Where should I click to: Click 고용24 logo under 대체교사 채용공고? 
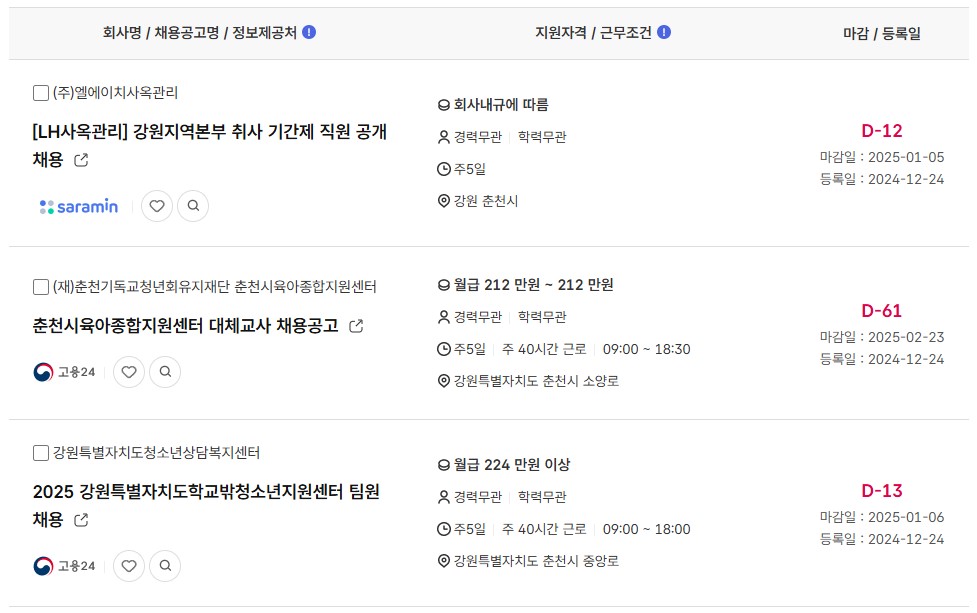pos(64,372)
